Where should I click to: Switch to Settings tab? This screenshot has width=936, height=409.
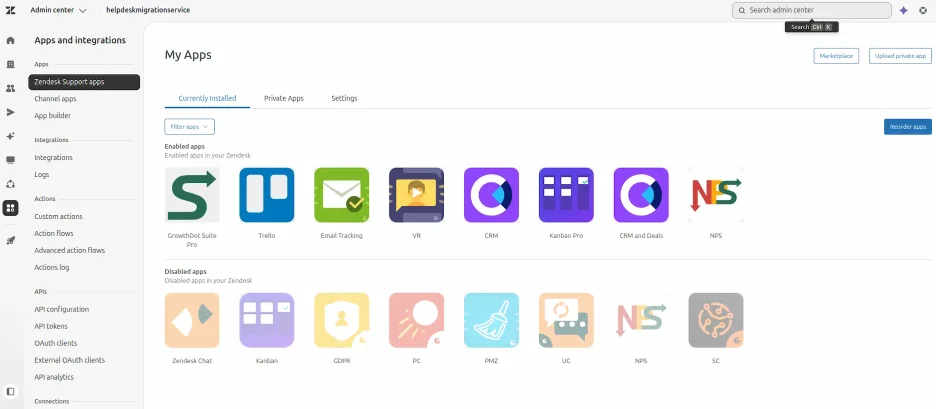click(344, 99)
